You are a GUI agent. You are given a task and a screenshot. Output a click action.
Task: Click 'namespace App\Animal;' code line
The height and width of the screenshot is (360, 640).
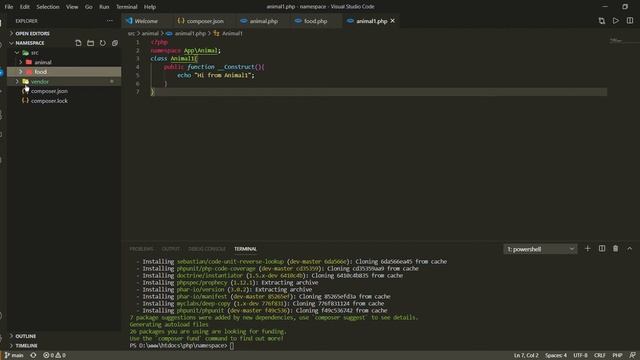(x=185, y=51)
